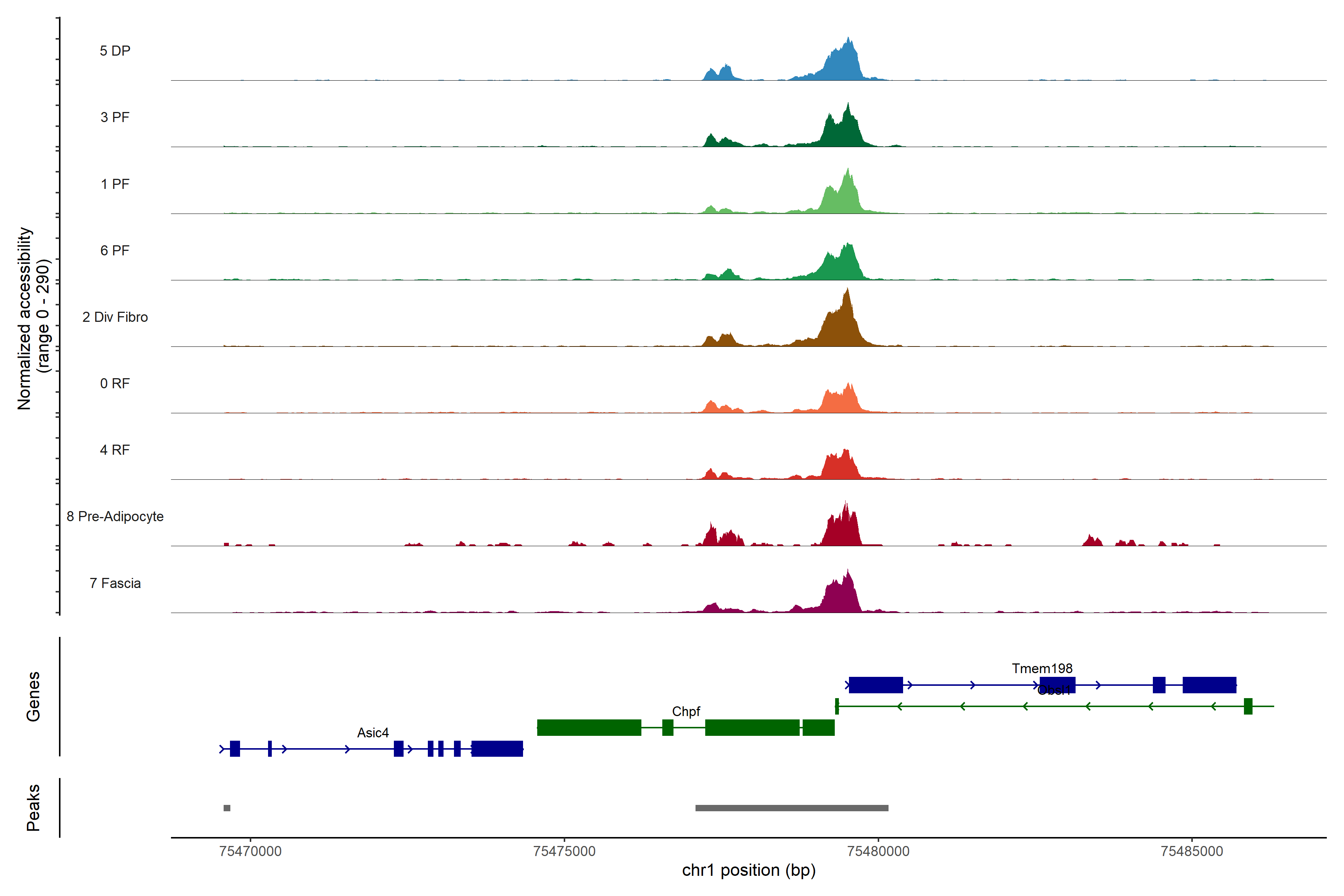The height and width of the screenshot is (896, 1344).
Task: Click the 8 Pre-Adipocyte track label
Action: 115,517
